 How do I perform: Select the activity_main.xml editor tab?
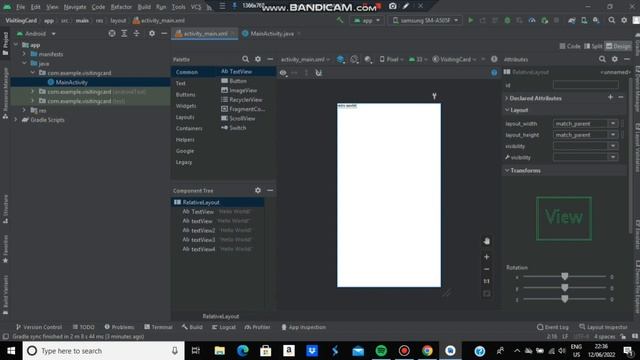click(x=205, y=33)
